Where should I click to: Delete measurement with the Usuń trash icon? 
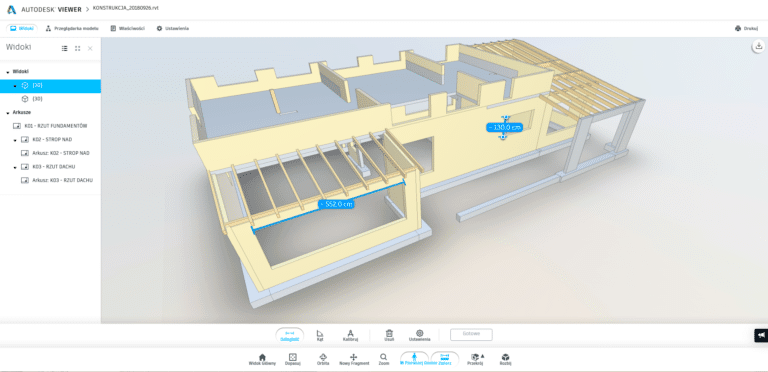coord(389,335)
